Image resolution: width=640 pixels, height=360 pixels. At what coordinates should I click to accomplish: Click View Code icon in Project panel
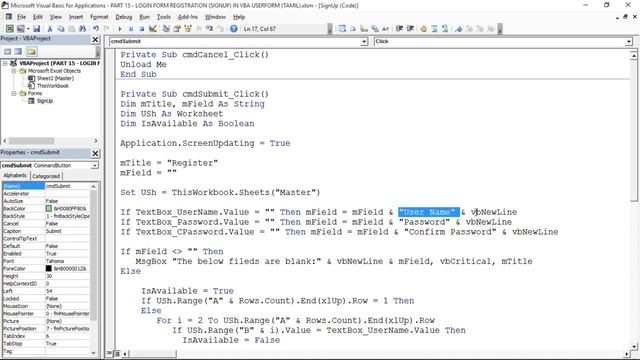(x=7, y=51)
